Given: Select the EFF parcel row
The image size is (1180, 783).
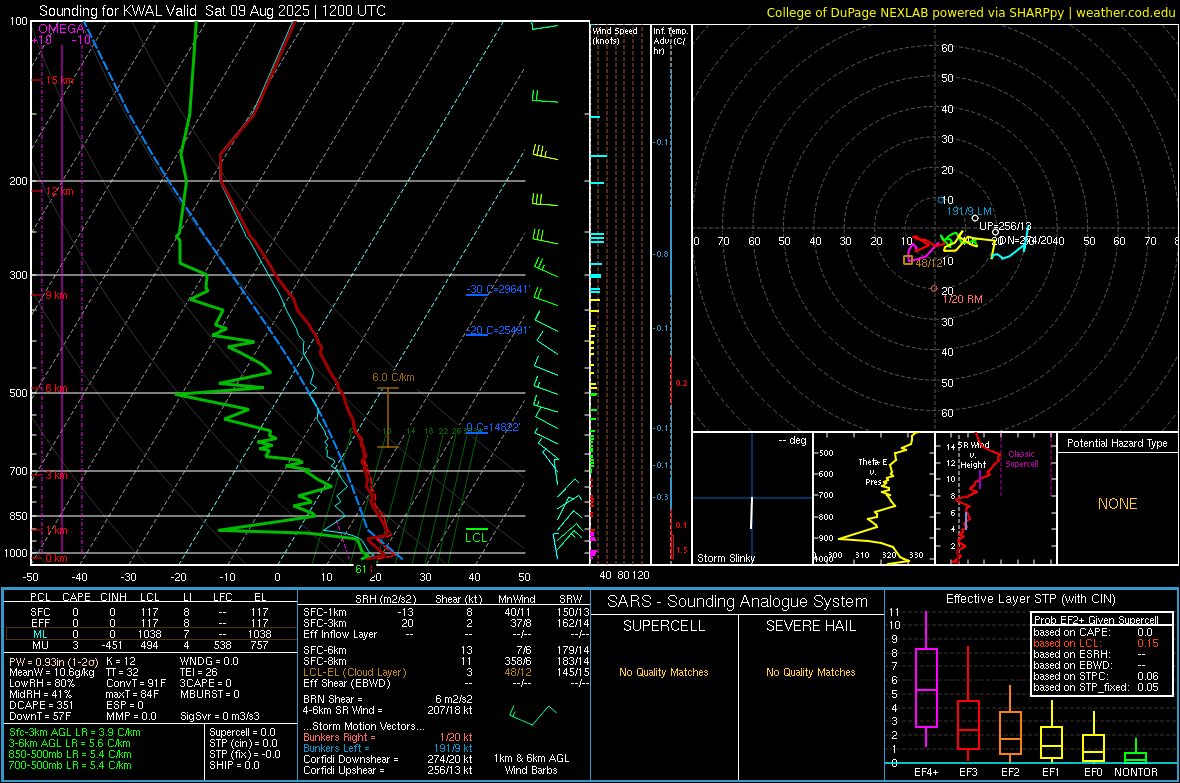Looking at the screenshot, I should [x=149, y=623].
